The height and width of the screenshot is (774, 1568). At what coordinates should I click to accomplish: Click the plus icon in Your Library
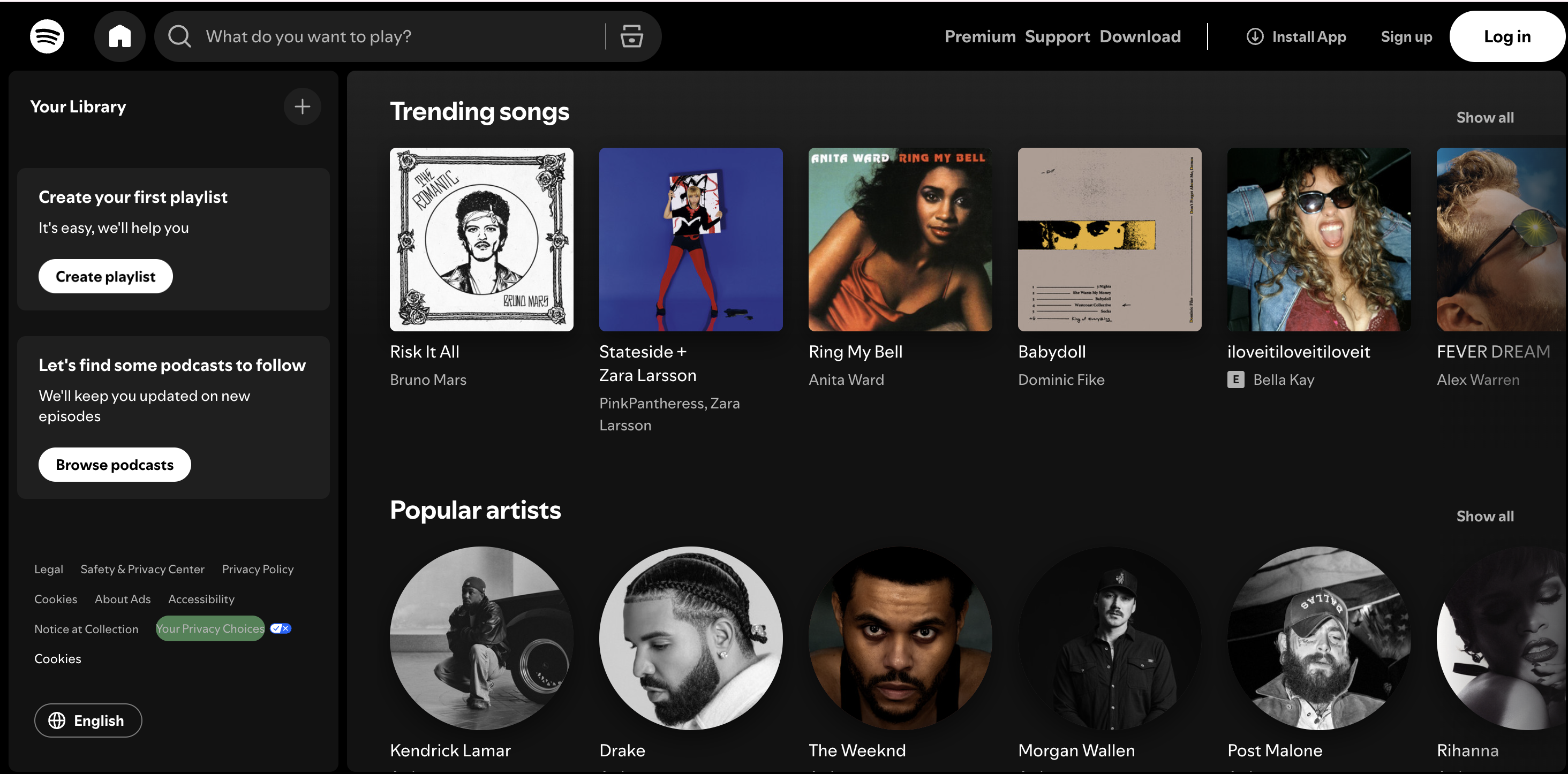pyautogui.click(x=302, y=106)
